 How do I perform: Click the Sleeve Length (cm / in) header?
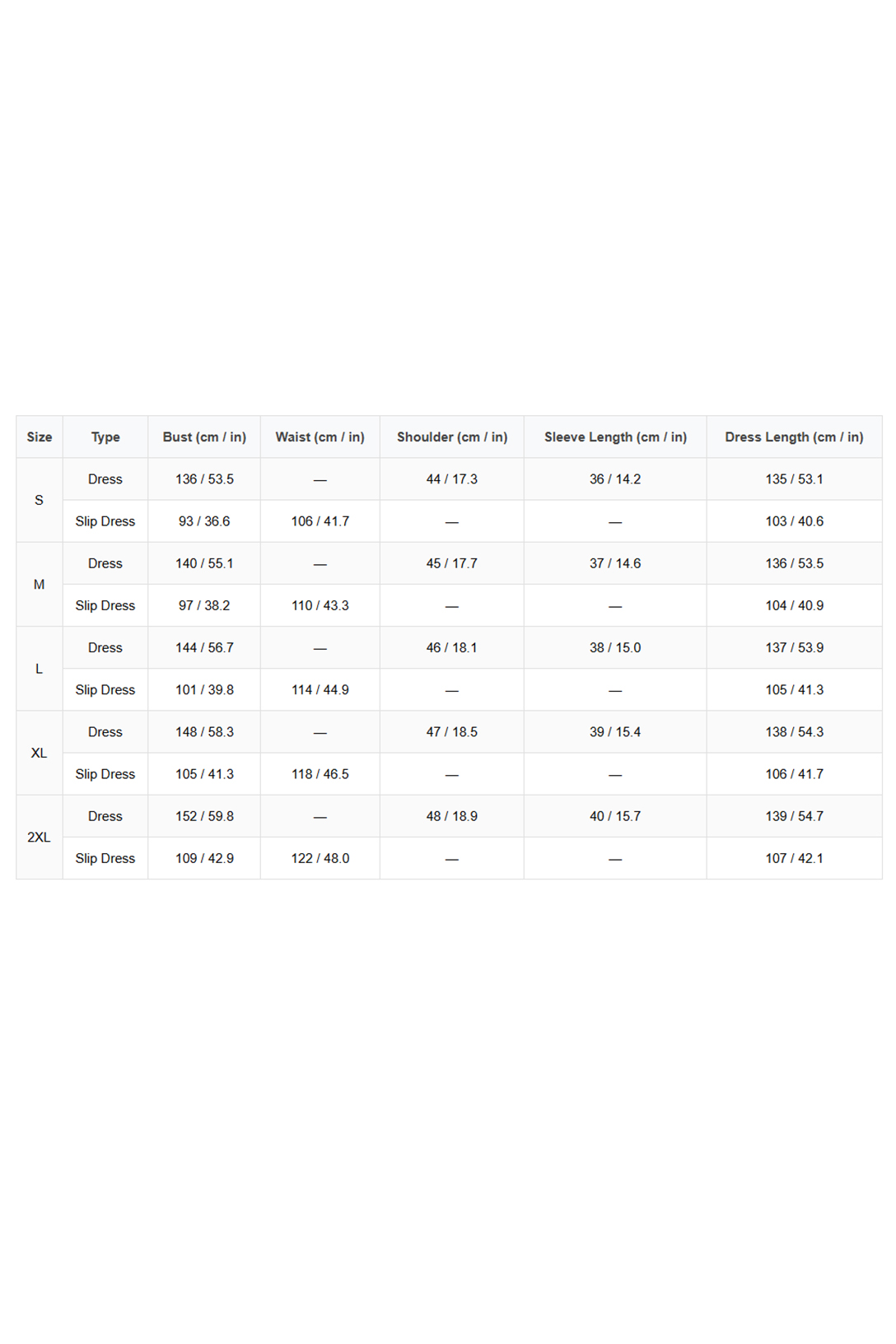tap(615, 437)
